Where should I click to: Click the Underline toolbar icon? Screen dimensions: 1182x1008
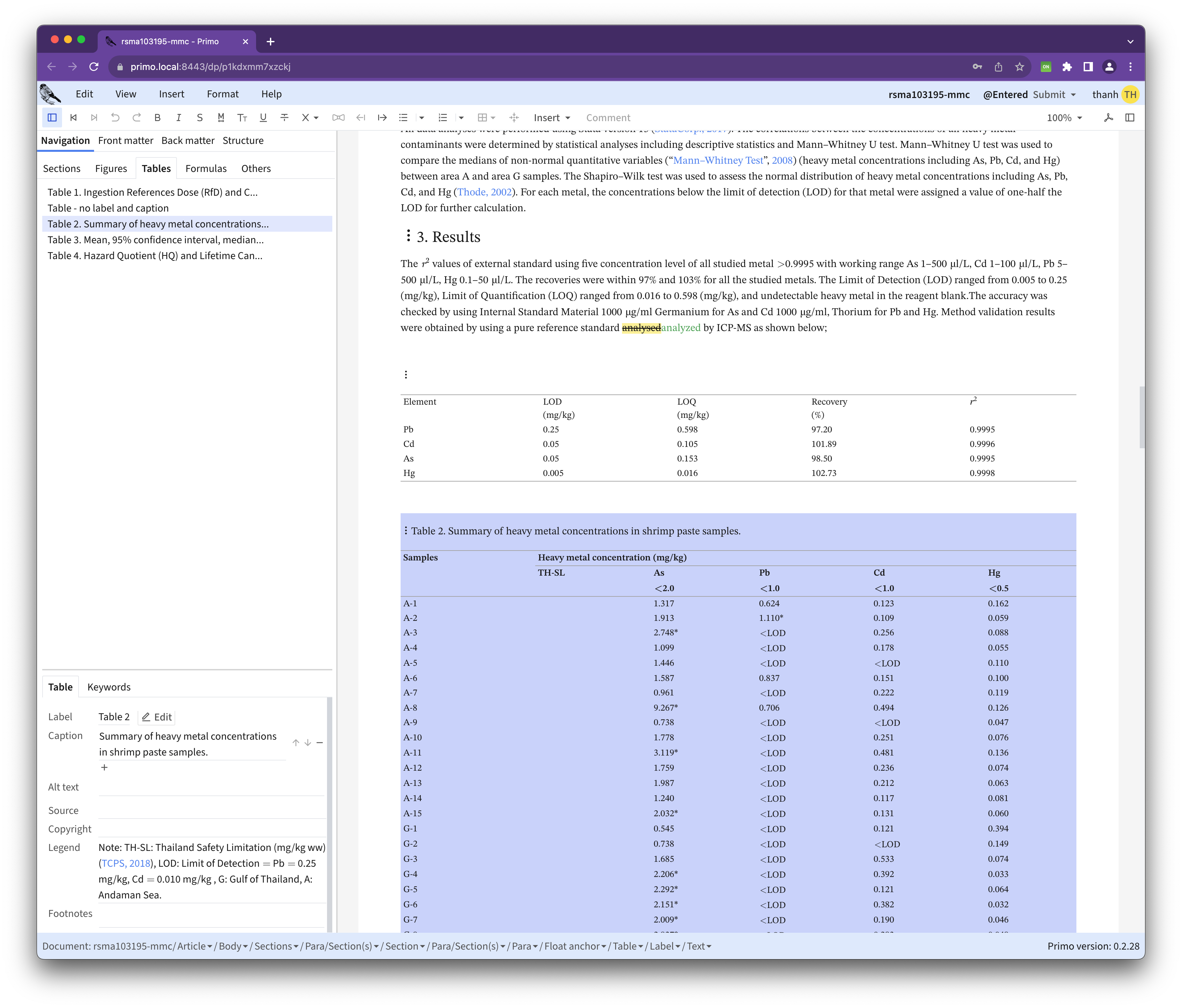pos(263,118)
